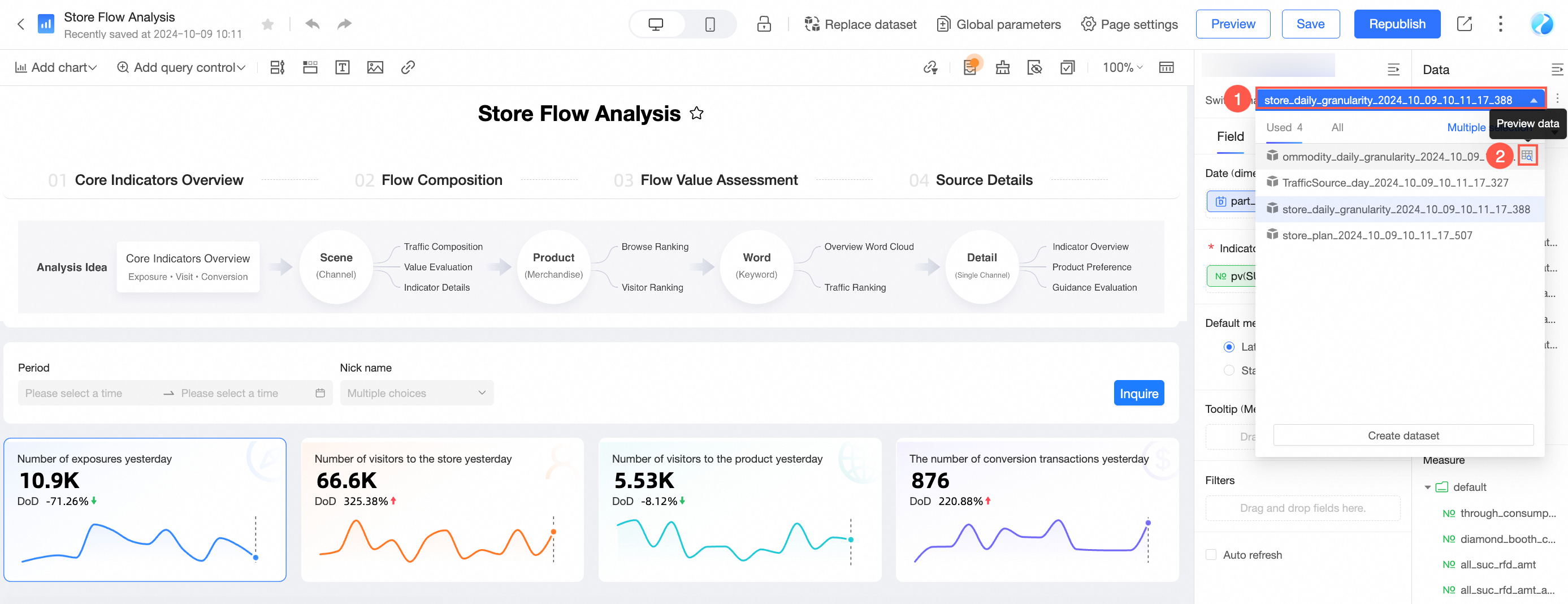Select the second Default measure radio option
The image size is (1568, 604).
1229,370
